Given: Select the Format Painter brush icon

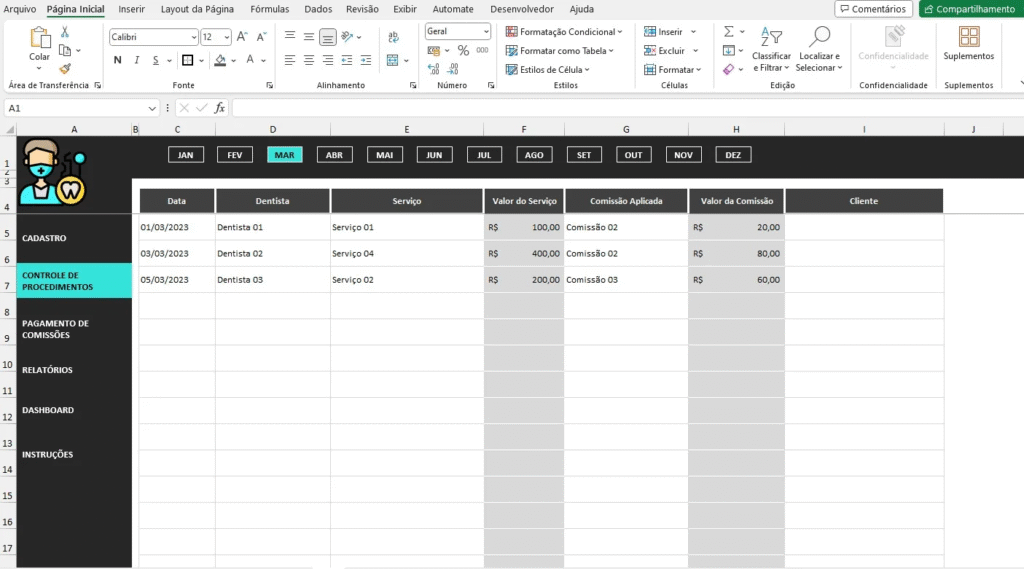Looking at the screenshot, I should pos(65,69).
